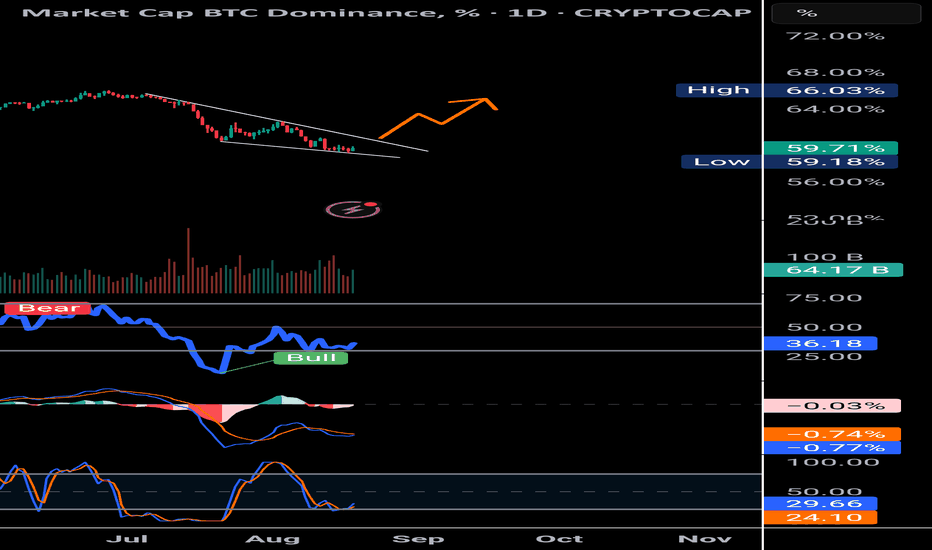Image resolution: width=932 pixels, height=550 pixels.
Task: Click the Nov label on time axis
Action: (705, 539)
